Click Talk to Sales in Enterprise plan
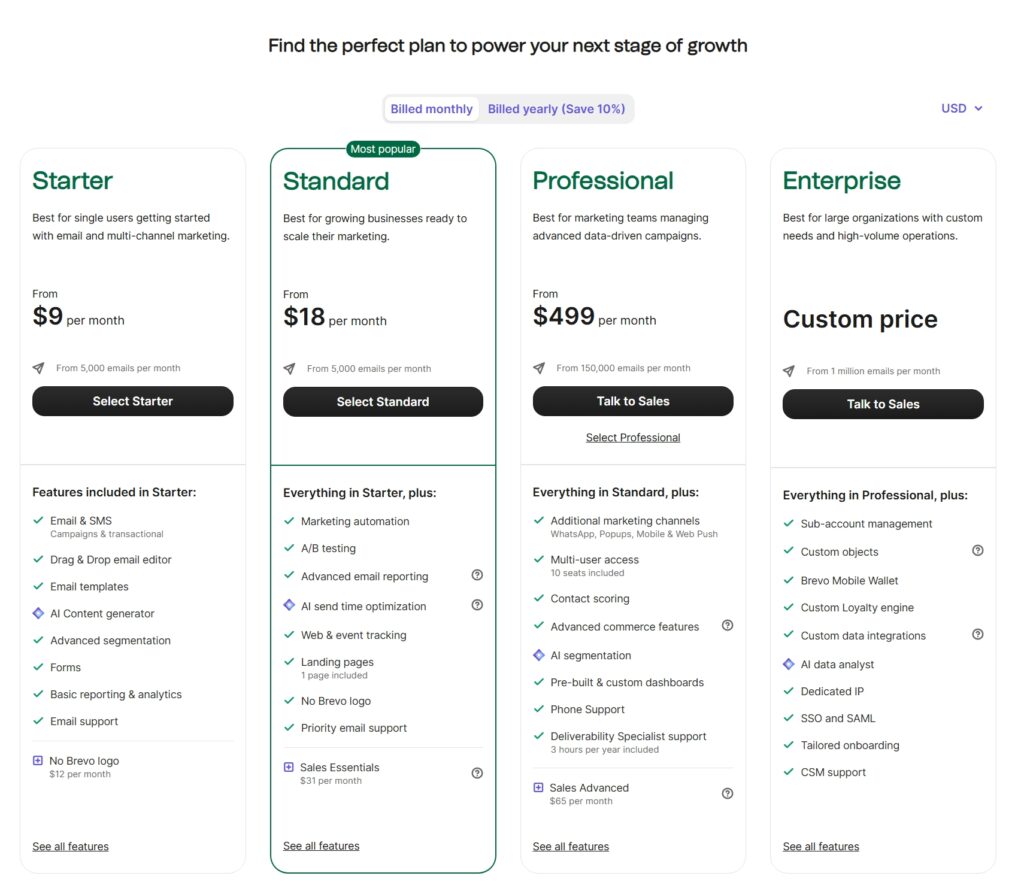The width and height of the screenshot is (1024, 888). click(x=883, y=404)
